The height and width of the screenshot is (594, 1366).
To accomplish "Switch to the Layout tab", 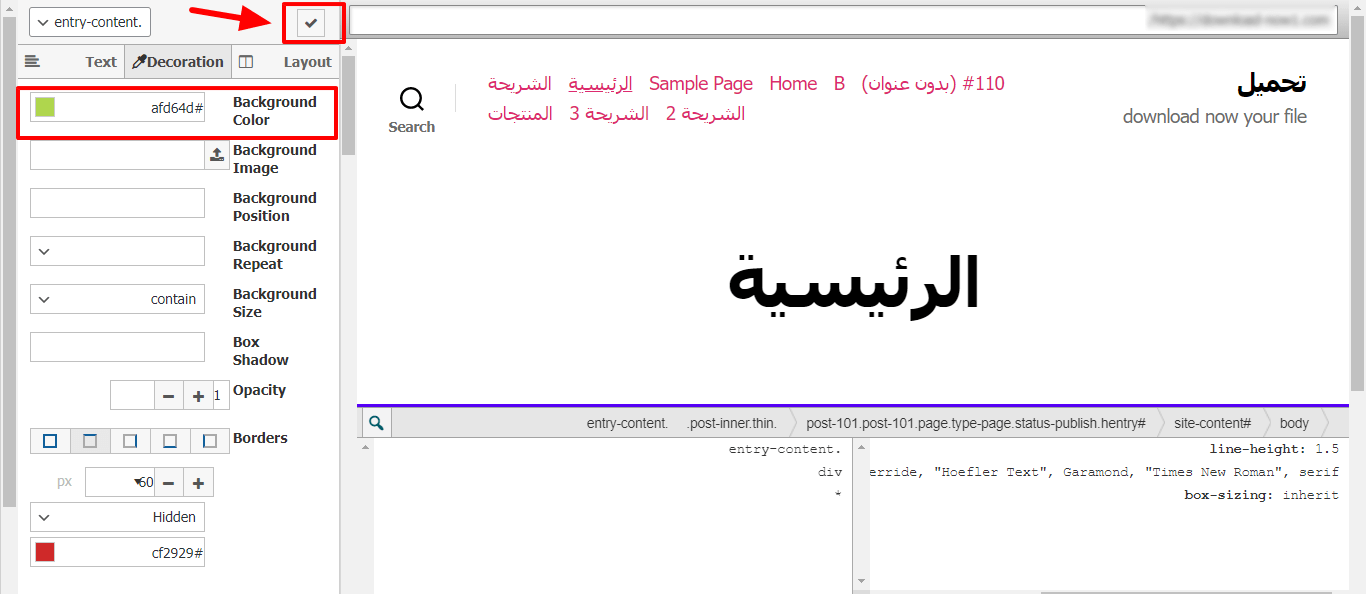I will [285, 62].
